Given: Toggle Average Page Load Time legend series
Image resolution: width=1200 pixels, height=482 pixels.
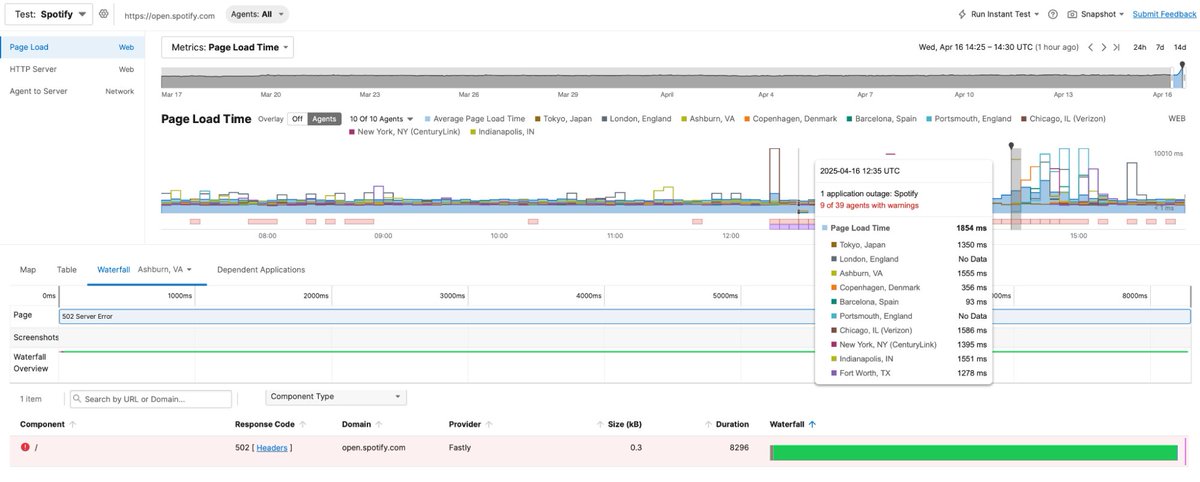Looking at the screenshot, I should point(477,118).
